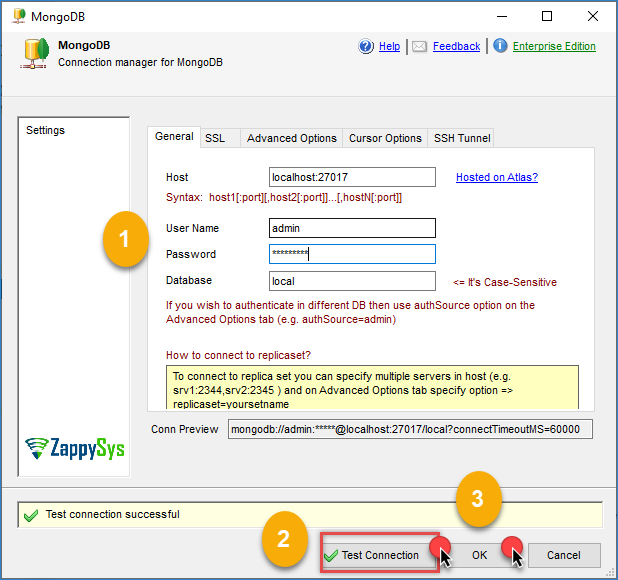Viewport: 618px width, 580px height.
Task: Select the Settings item in the left panel
Action: tap(45, 130)
